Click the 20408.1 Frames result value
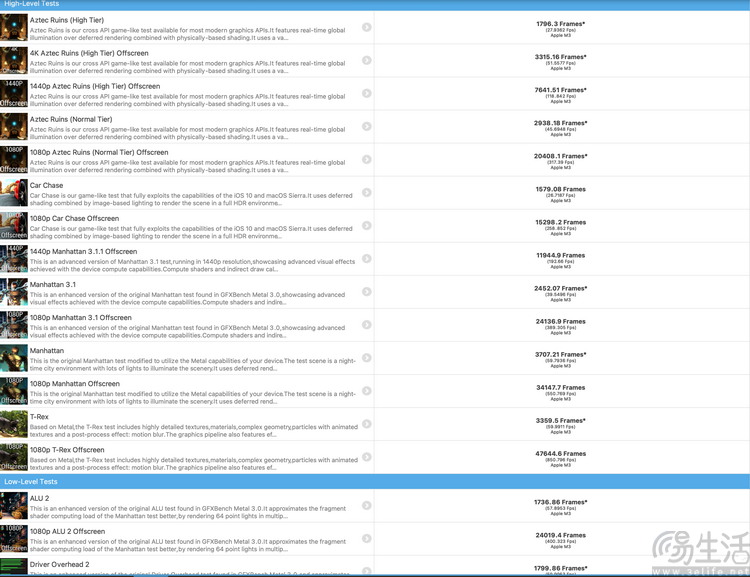 point(561,155)
